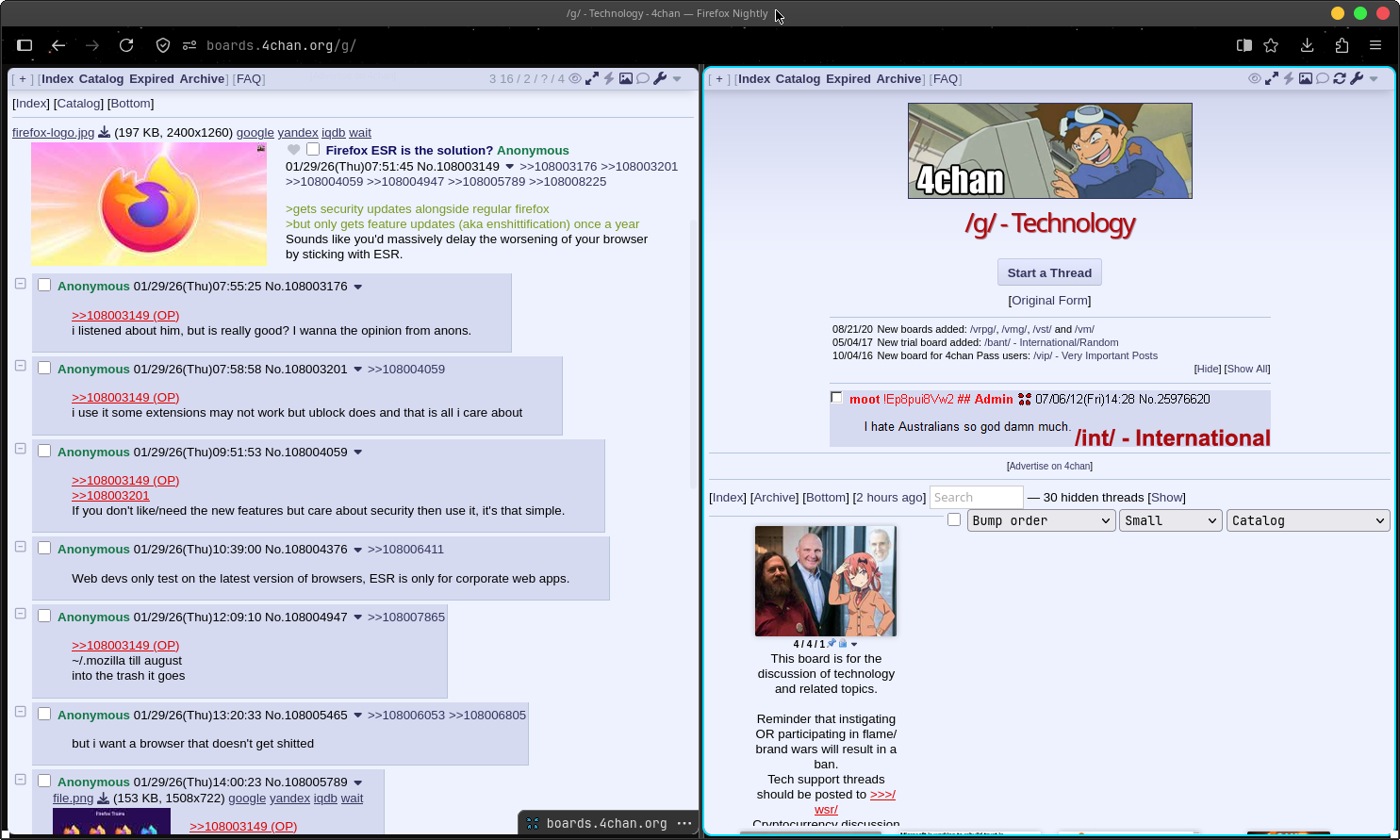This screenshot has width=1400, height=840.
Task: Click the heart watch icon on the OP post
Action: point(294,150)
